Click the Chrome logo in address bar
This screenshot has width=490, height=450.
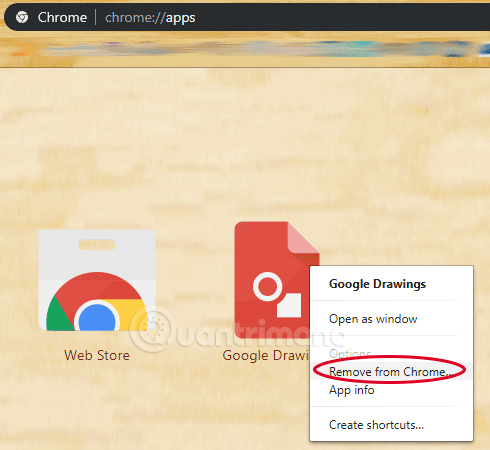pyautogui.click(x=22, y=17)
